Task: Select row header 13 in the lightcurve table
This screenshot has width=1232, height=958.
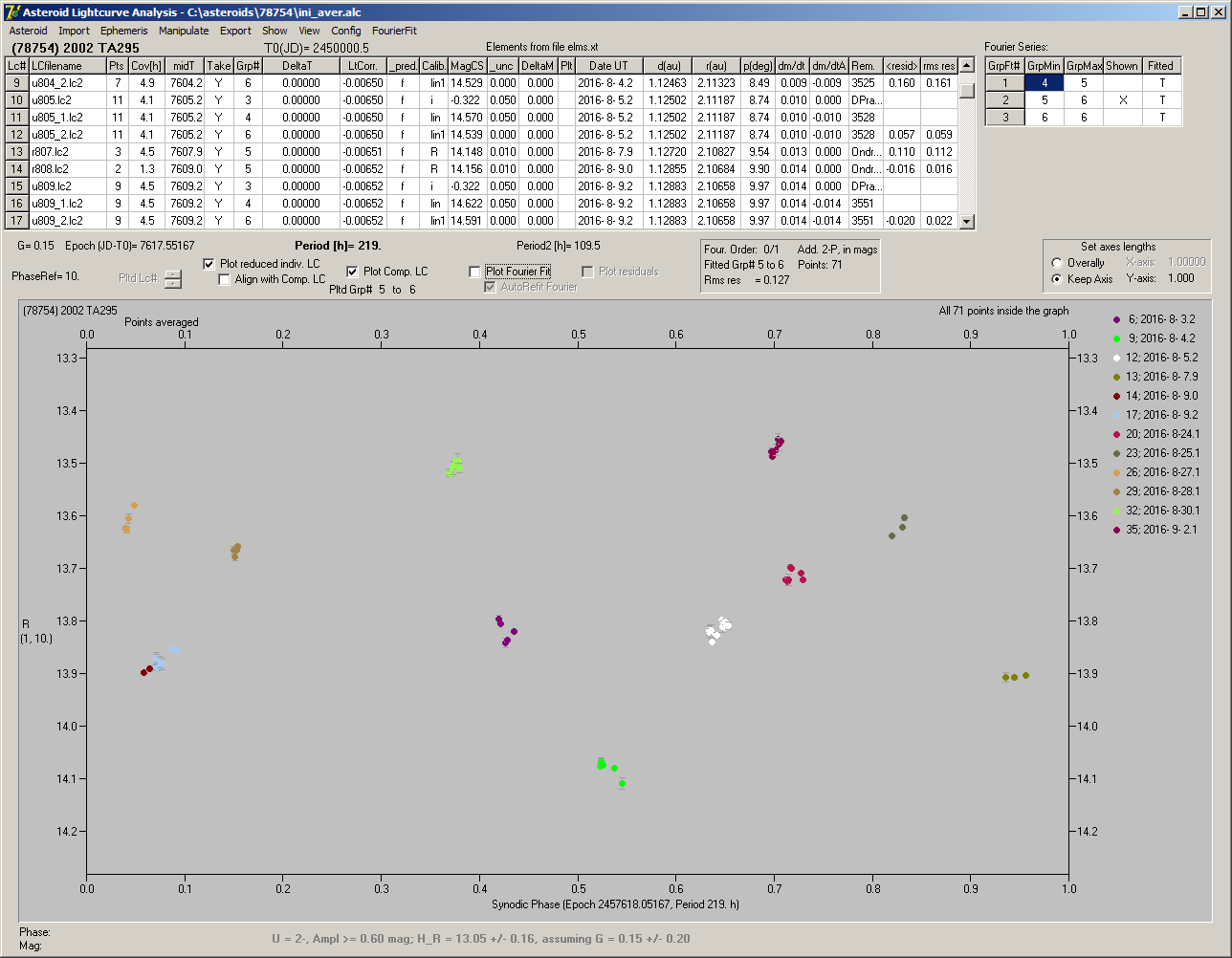Action: (x=16, y=152)
